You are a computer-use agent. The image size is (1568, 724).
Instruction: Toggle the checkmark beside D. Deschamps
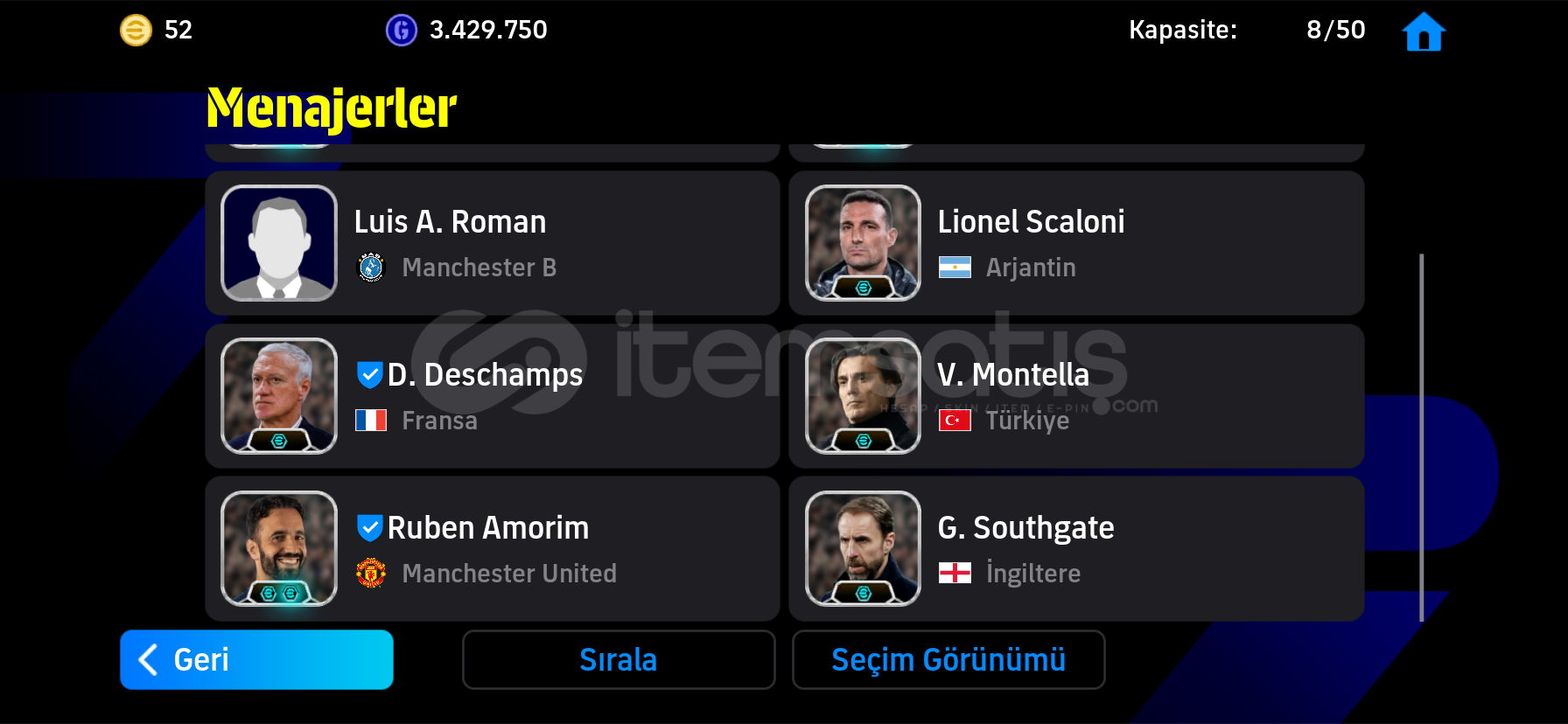coord(369,375)
